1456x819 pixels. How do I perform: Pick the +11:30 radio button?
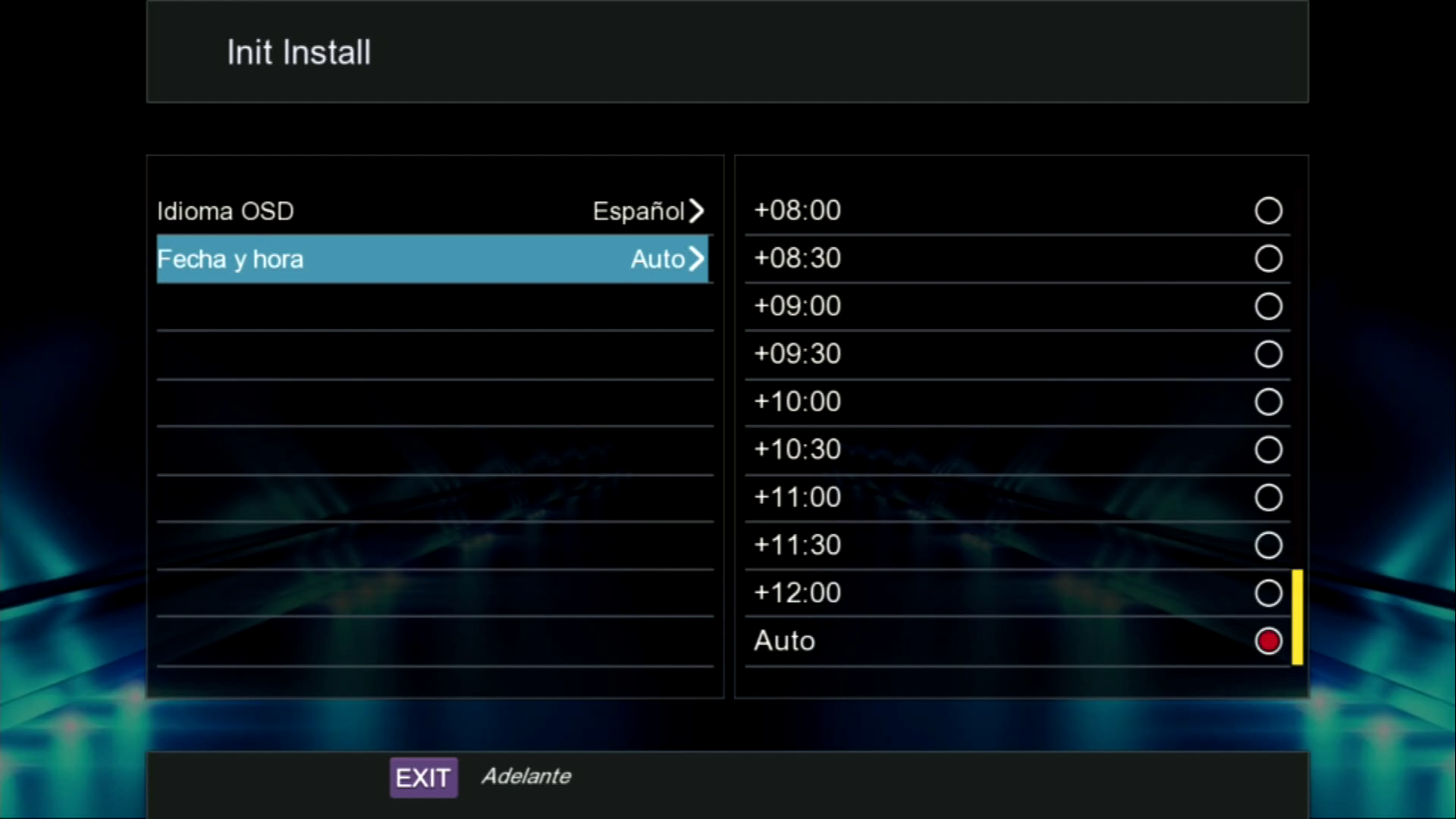point(1268,545)
